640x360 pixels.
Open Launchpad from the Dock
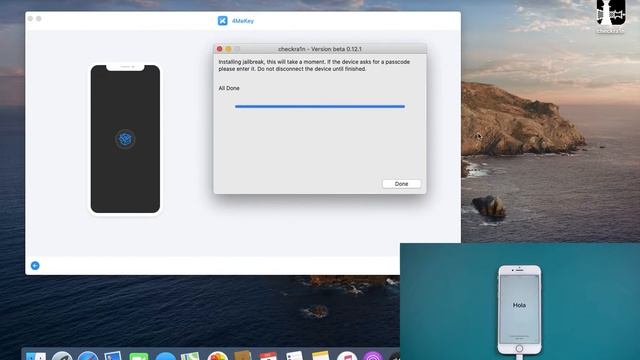click(62, 356)
